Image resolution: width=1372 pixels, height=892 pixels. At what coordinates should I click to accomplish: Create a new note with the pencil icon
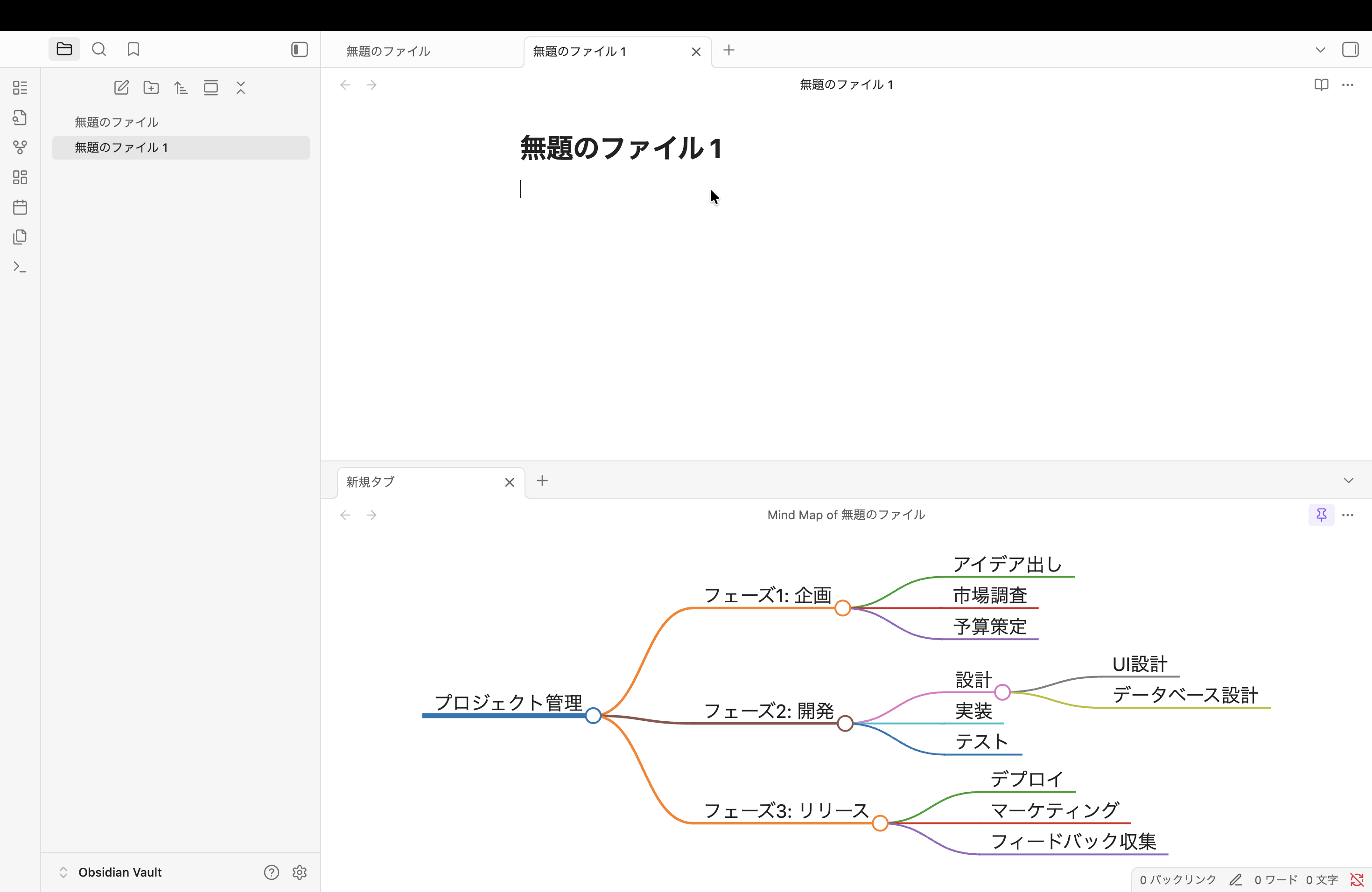click(121, 88)
